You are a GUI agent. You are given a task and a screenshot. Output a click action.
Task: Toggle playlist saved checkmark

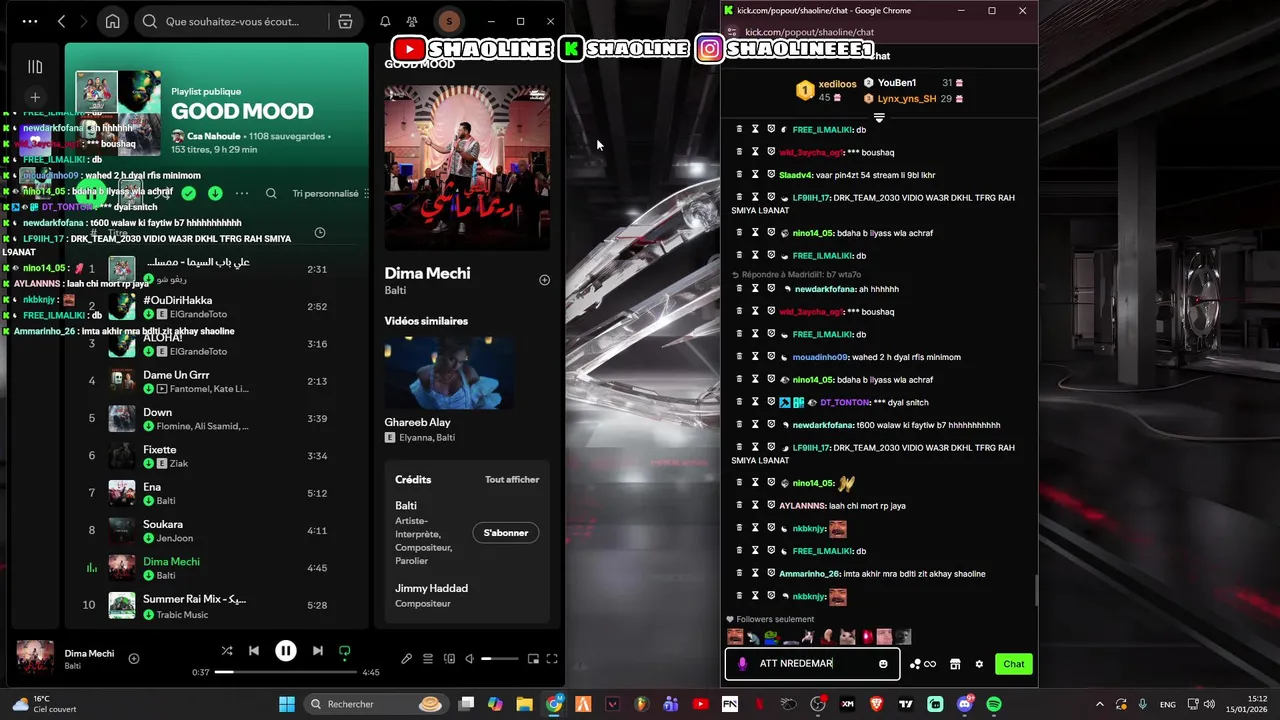coord(188,193)
